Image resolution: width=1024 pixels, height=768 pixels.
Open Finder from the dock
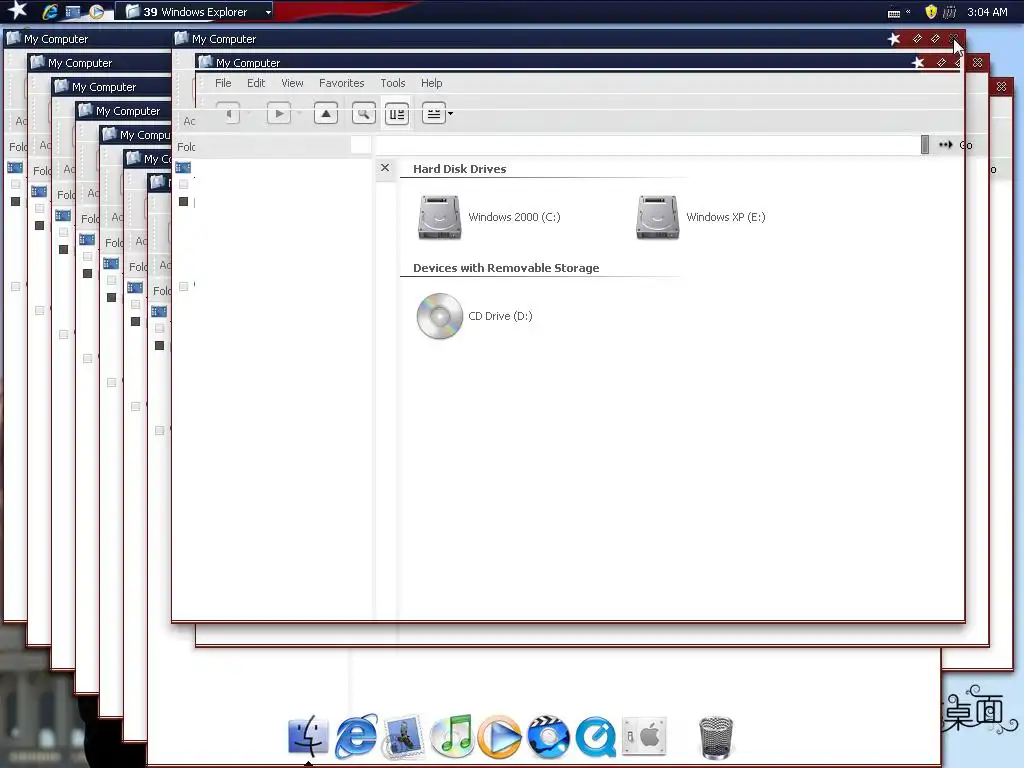[x=308, y=737]
